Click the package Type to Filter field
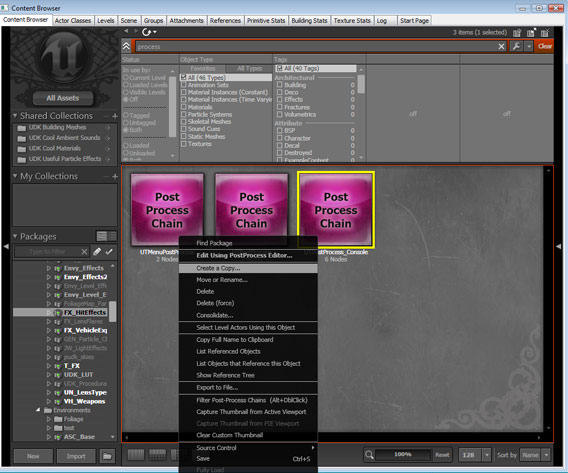The width and height of the screenshot is (568, 473). [47, 251]
